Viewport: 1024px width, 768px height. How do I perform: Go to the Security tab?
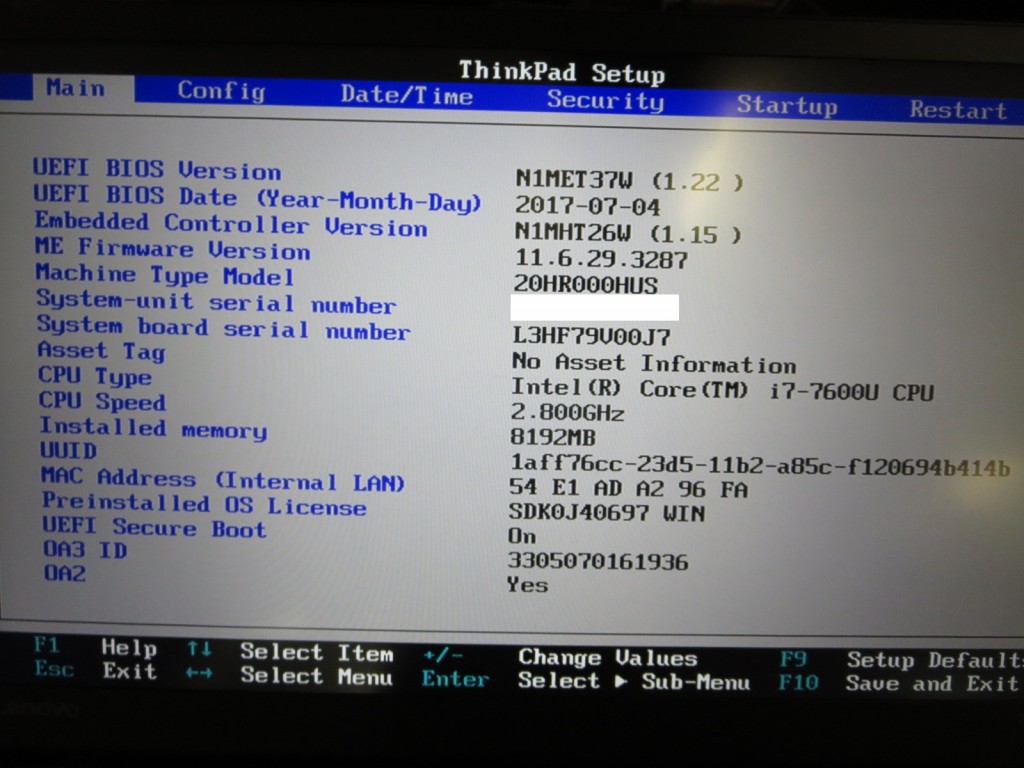pos(605,101)
